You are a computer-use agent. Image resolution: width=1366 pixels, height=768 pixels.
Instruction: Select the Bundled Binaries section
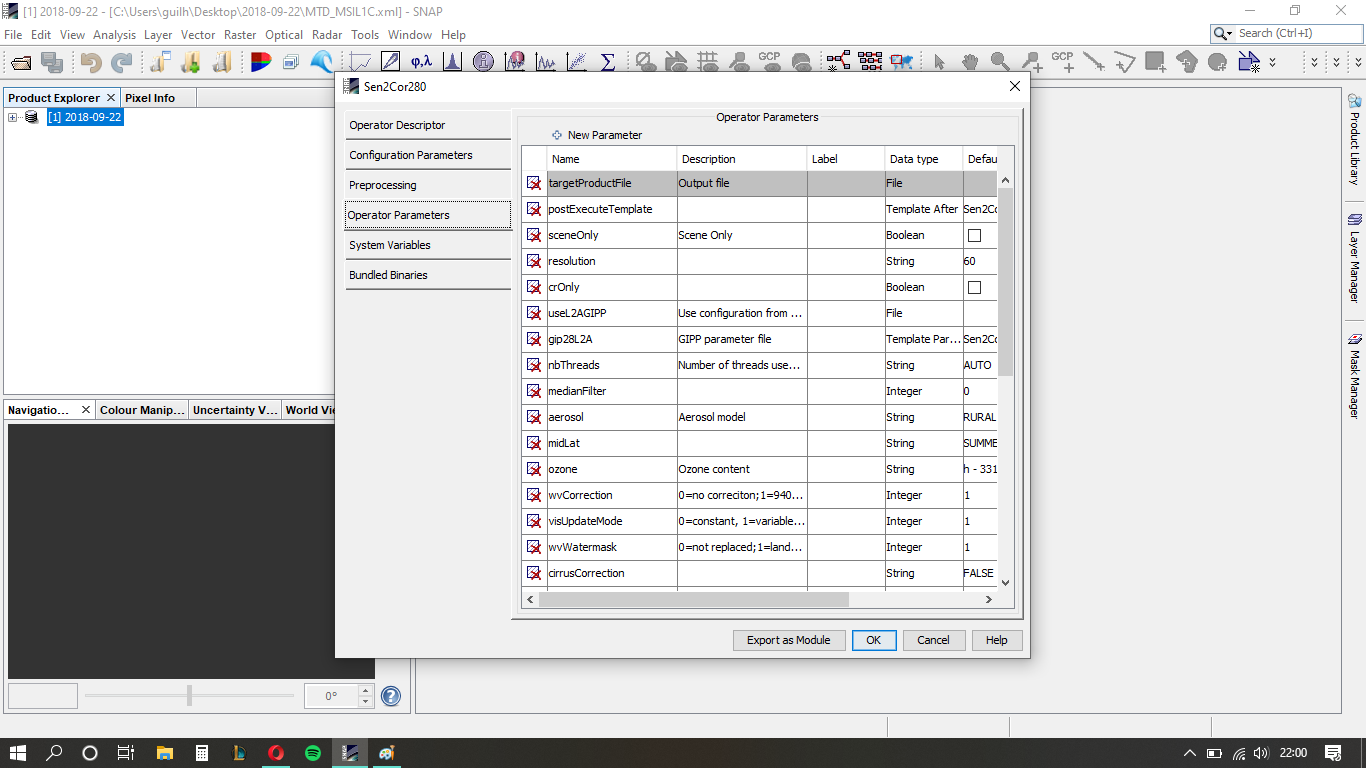click(x=428, y=275)
